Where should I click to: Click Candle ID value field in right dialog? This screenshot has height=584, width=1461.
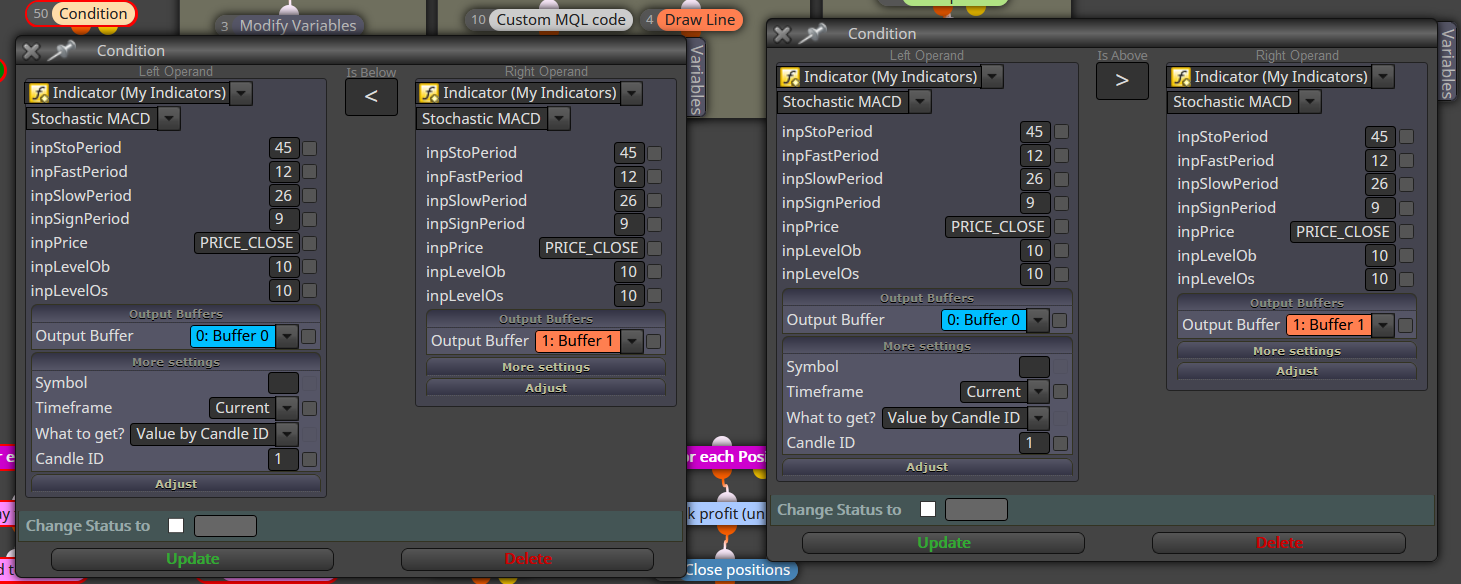click(x=1034, y=443)
